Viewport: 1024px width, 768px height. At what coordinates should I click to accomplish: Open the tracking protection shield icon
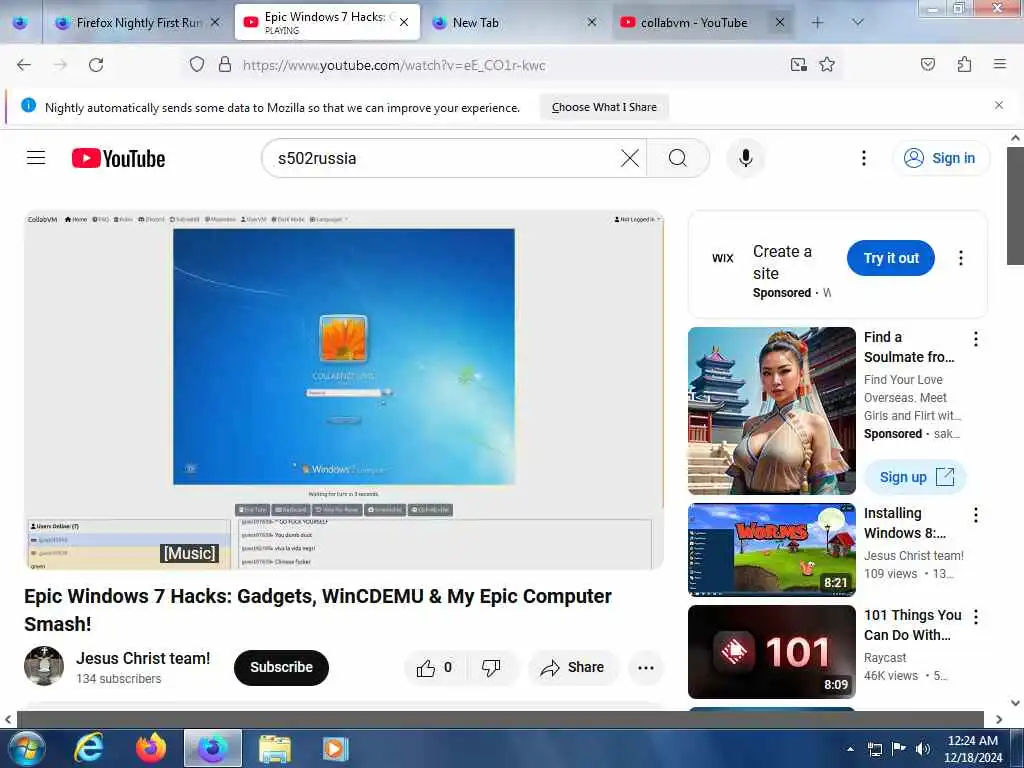[197, 64]
